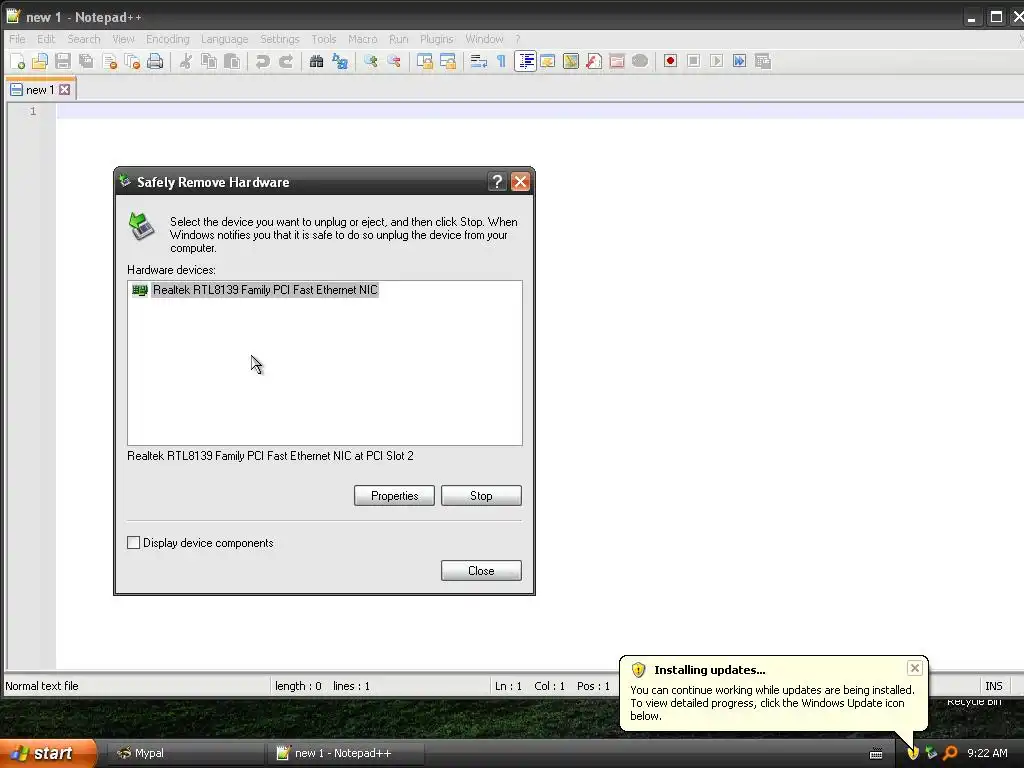The image size is (1024, 768).
Task: Open the Language menu
Action: (224, 39)
